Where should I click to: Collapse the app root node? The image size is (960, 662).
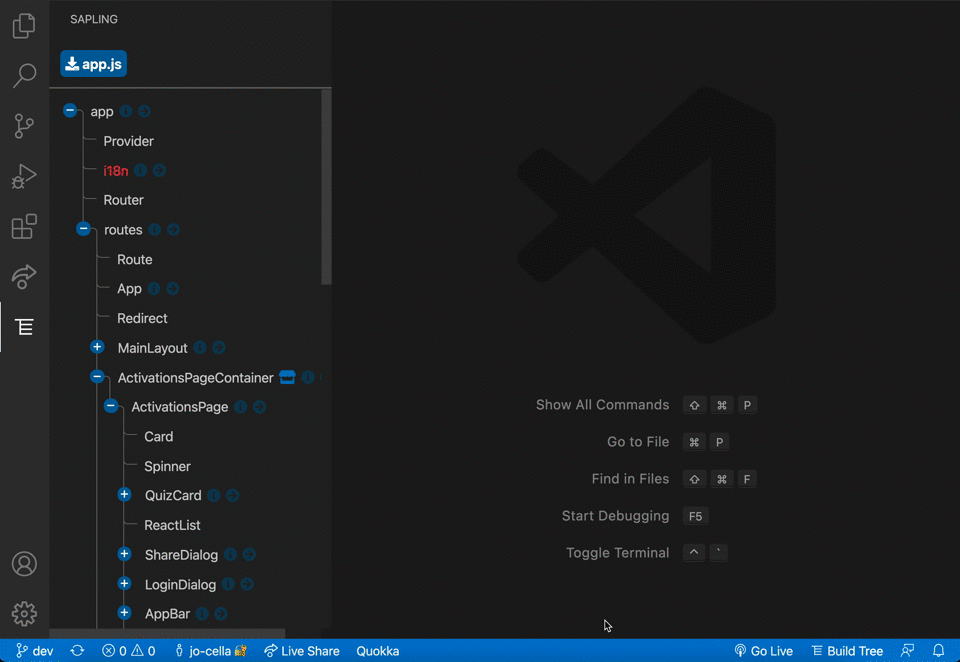[70, 111]
